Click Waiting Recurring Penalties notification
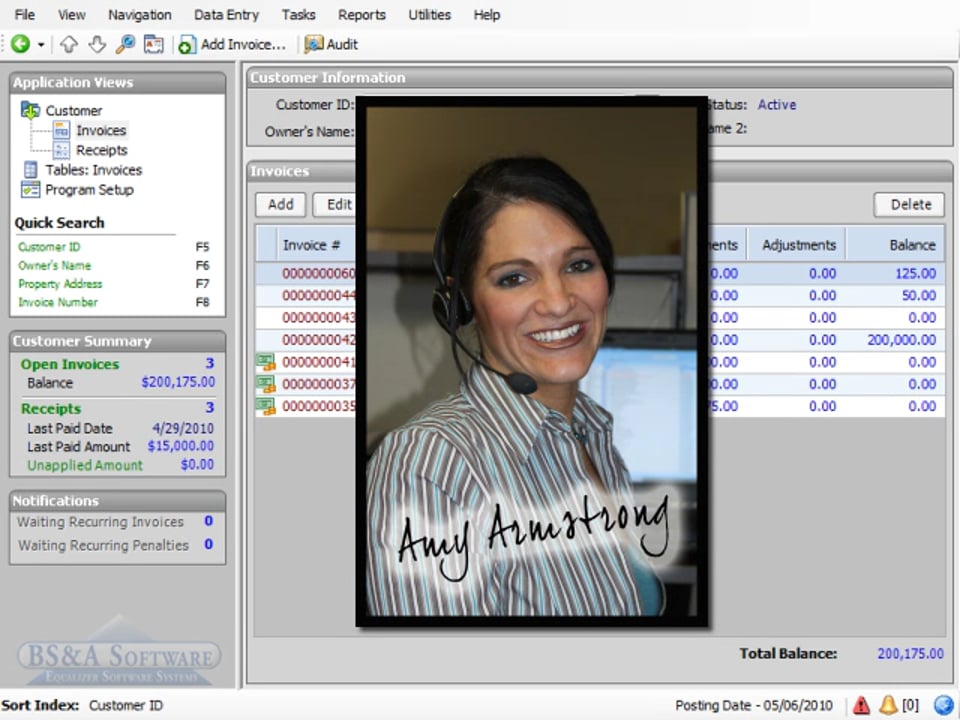This screenshot has width=960, height=720. [103, 545]
